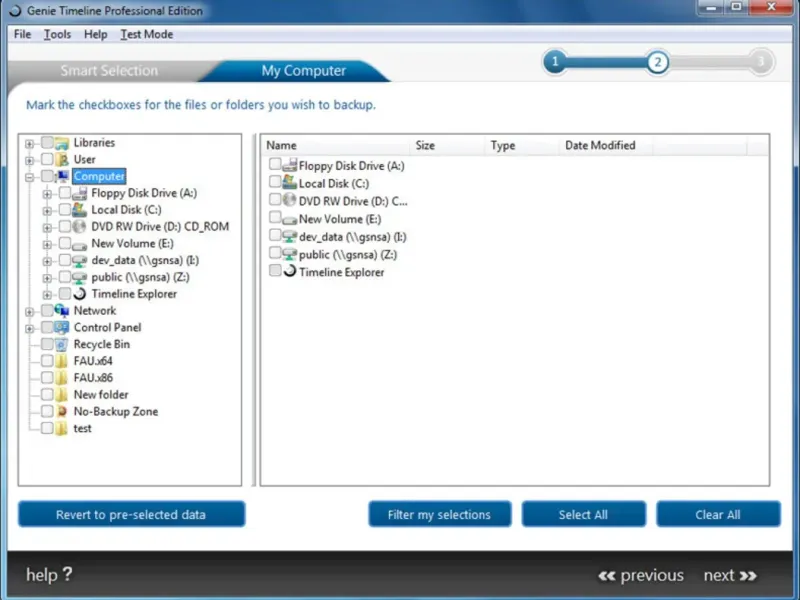Click the FAU.x86 folder icon
The image size is (800, 600).
click(62, 378)
